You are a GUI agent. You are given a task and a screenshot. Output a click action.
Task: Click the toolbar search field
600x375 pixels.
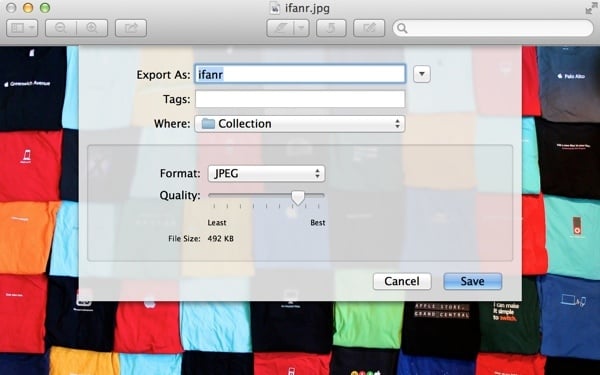tap(493, 28)
